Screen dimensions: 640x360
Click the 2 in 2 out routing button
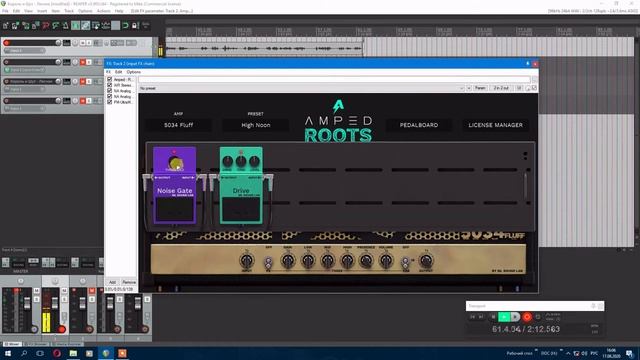click(501, 88)
